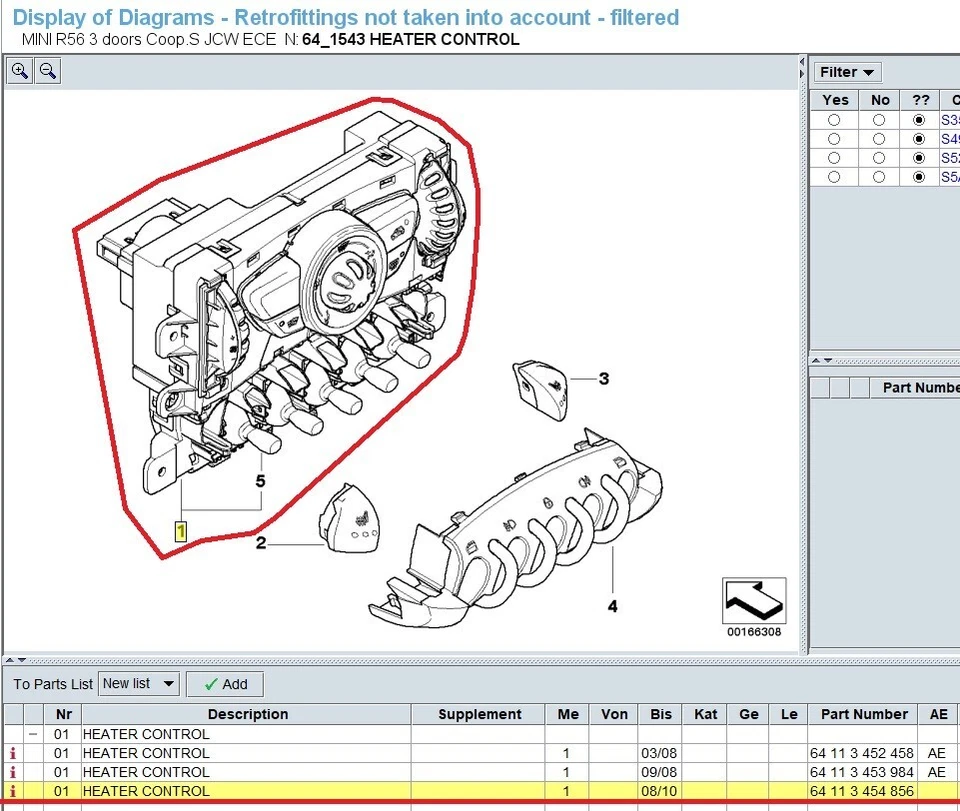960x811 pixels.
Task: Click Part Number header in parts table
Action: point(864,714)
